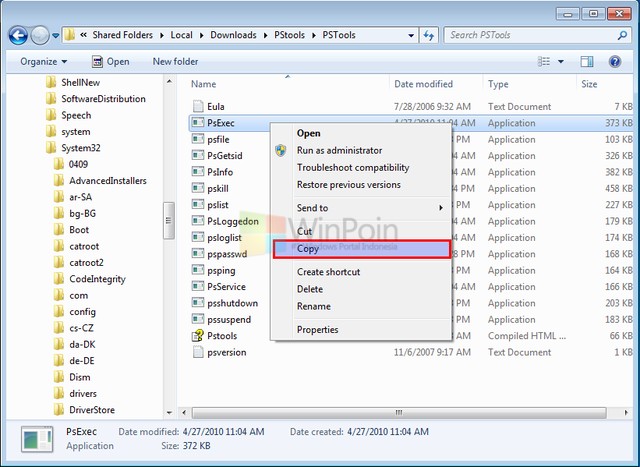Viewport: 640px width, 467px height.
Task: Click Downloads in the address breadcrumb
Action: click(233, 35)
